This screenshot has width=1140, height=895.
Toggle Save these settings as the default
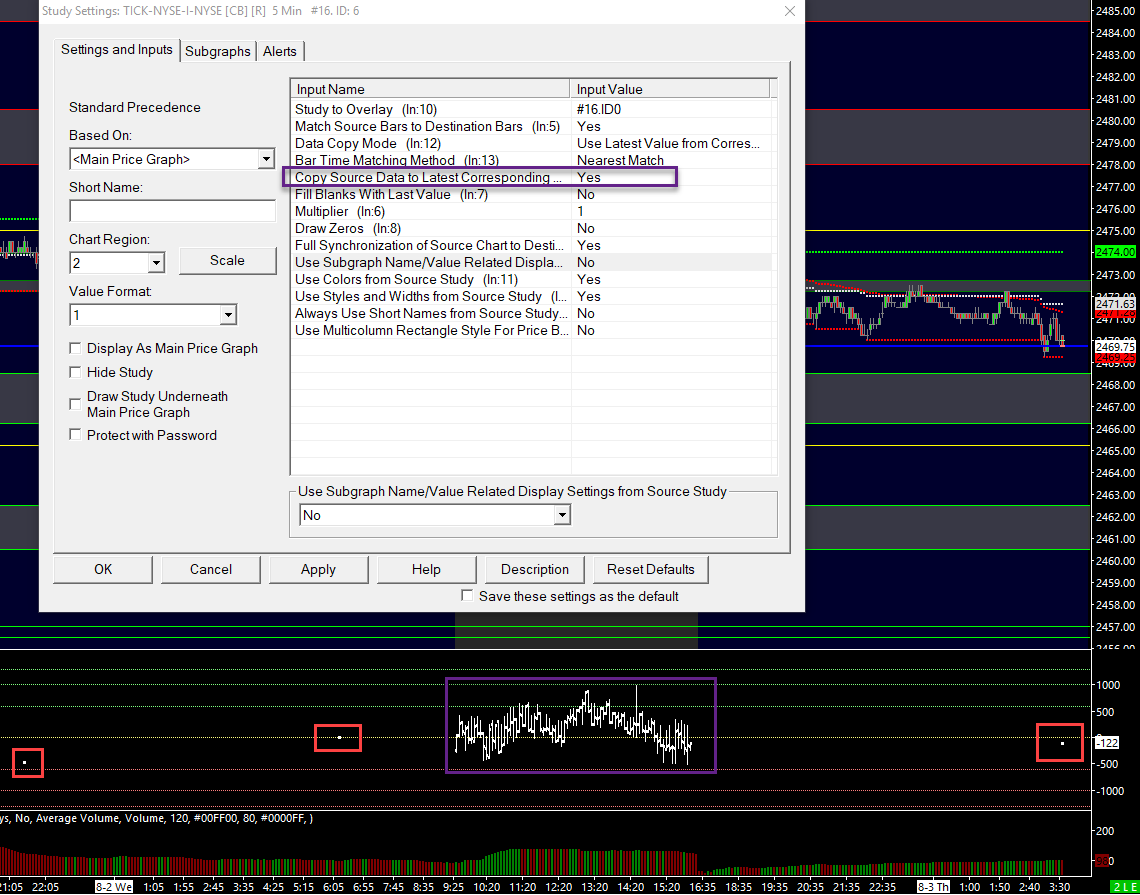click(x=467, y=595)
